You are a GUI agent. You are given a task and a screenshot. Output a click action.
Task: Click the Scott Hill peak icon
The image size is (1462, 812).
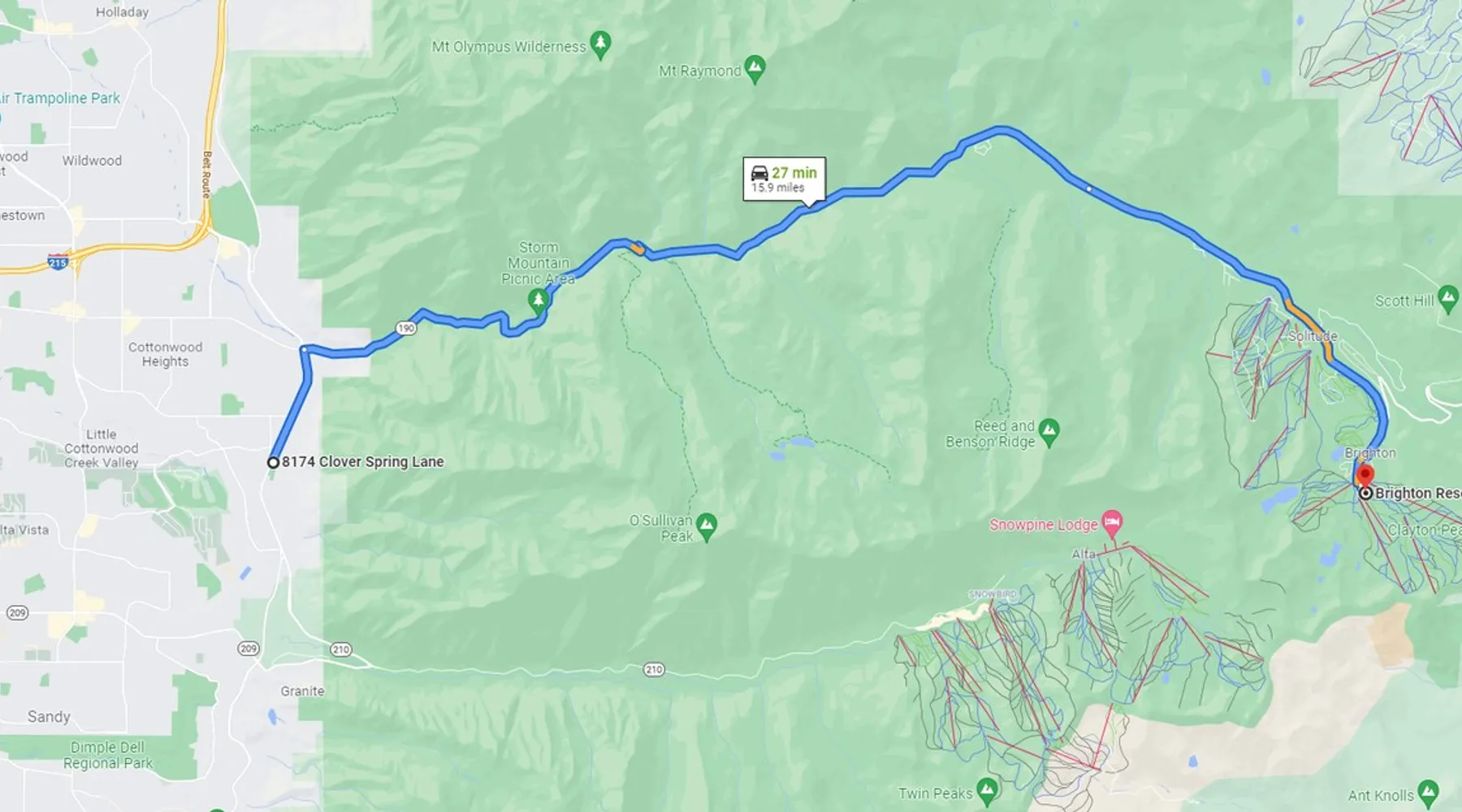(x=1448, y=298)
